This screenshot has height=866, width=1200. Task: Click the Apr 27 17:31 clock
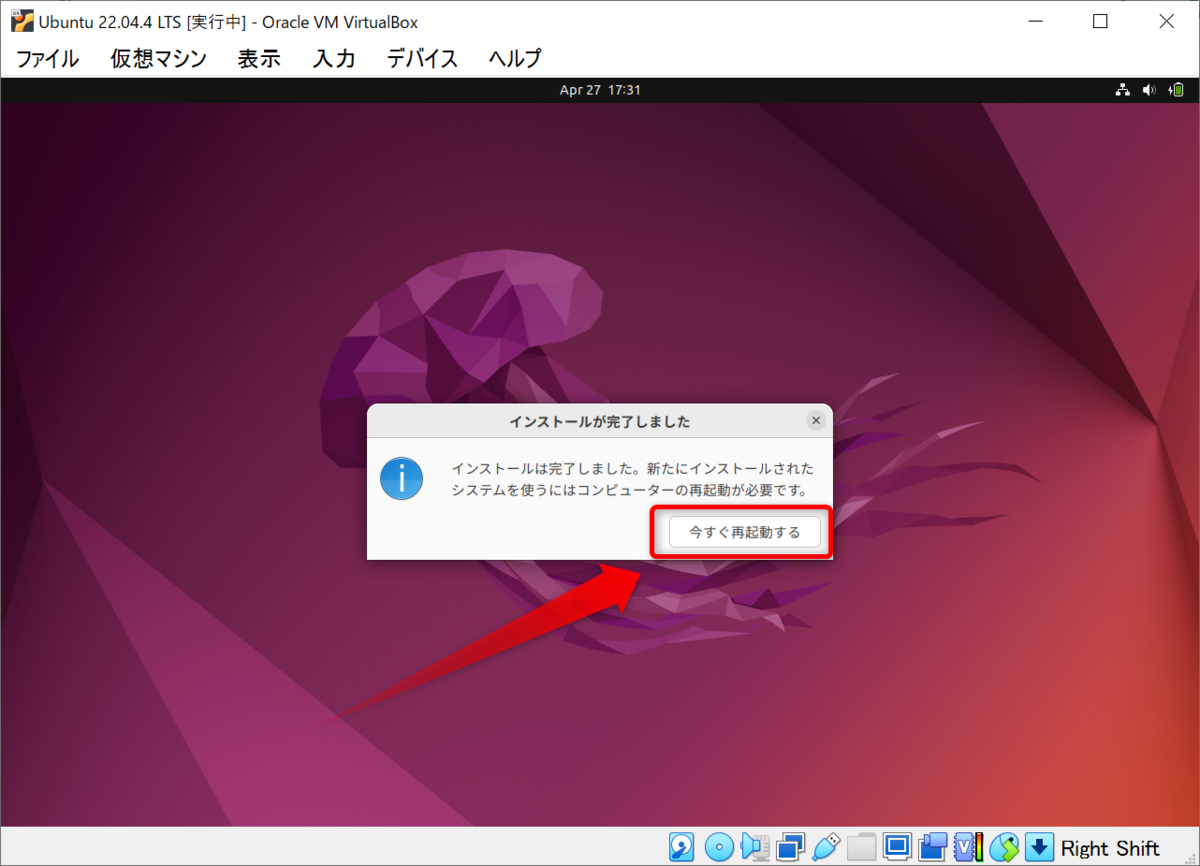click(x=600, y=90)
